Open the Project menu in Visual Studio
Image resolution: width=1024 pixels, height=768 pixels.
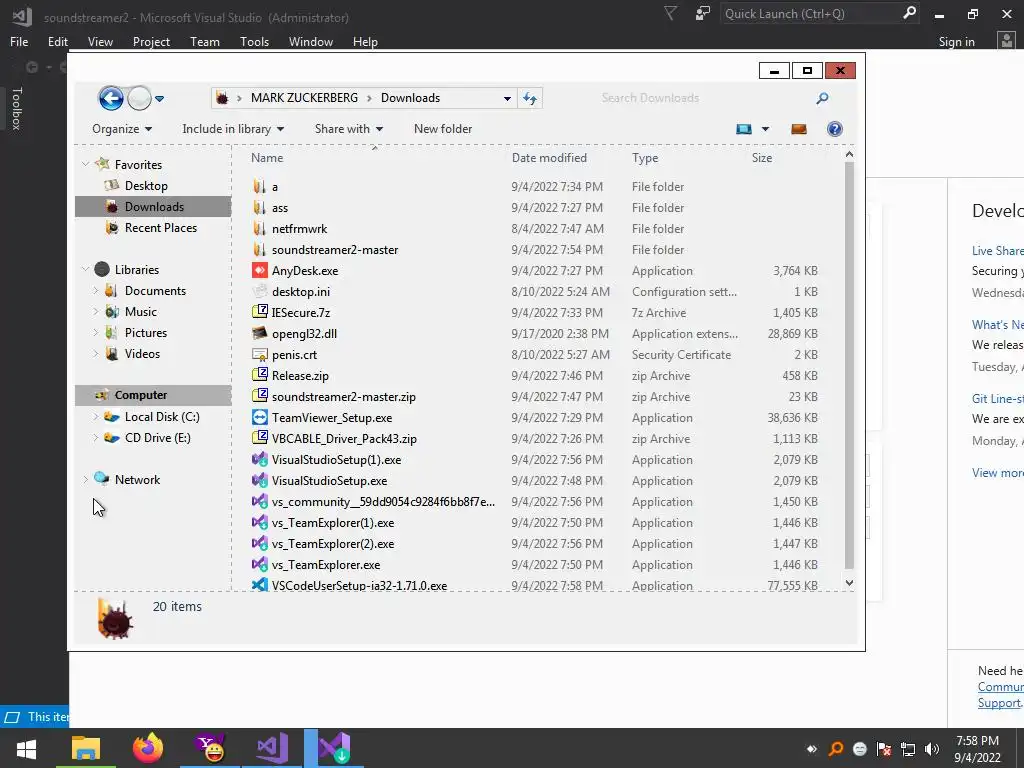(151, 42)
